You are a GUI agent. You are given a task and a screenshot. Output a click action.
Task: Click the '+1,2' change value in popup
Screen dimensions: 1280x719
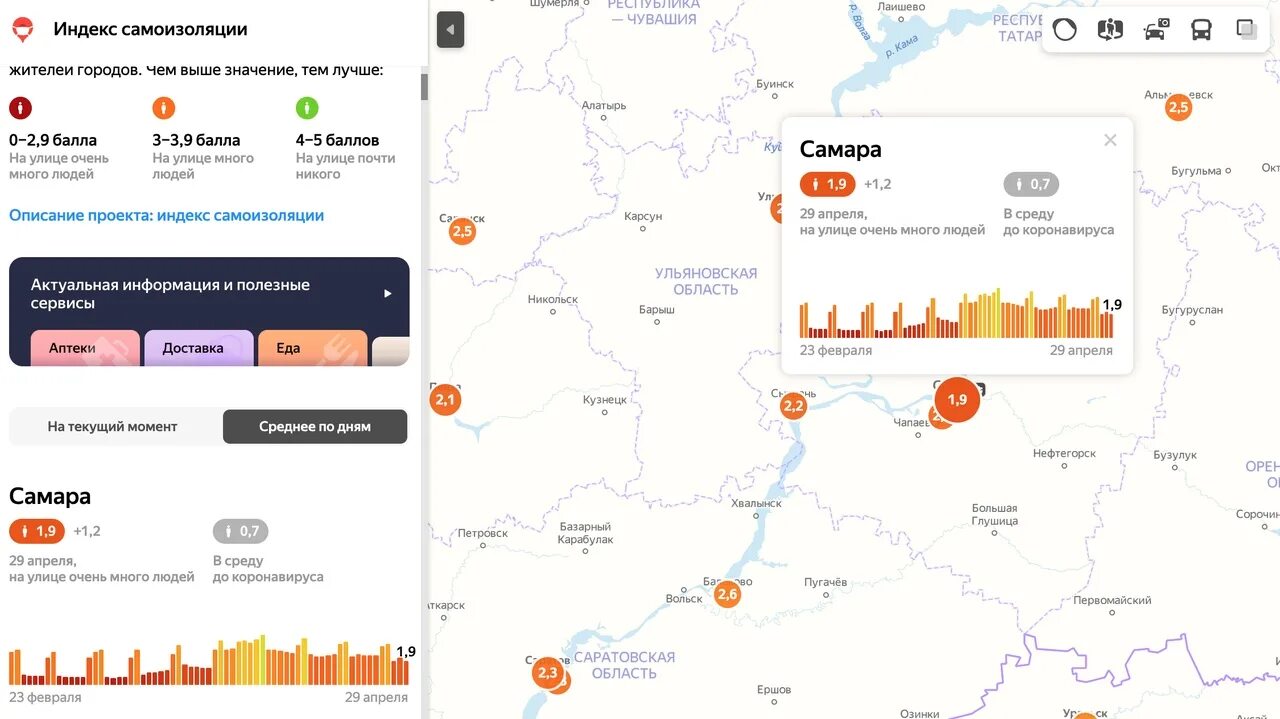[x=878, y=184]
